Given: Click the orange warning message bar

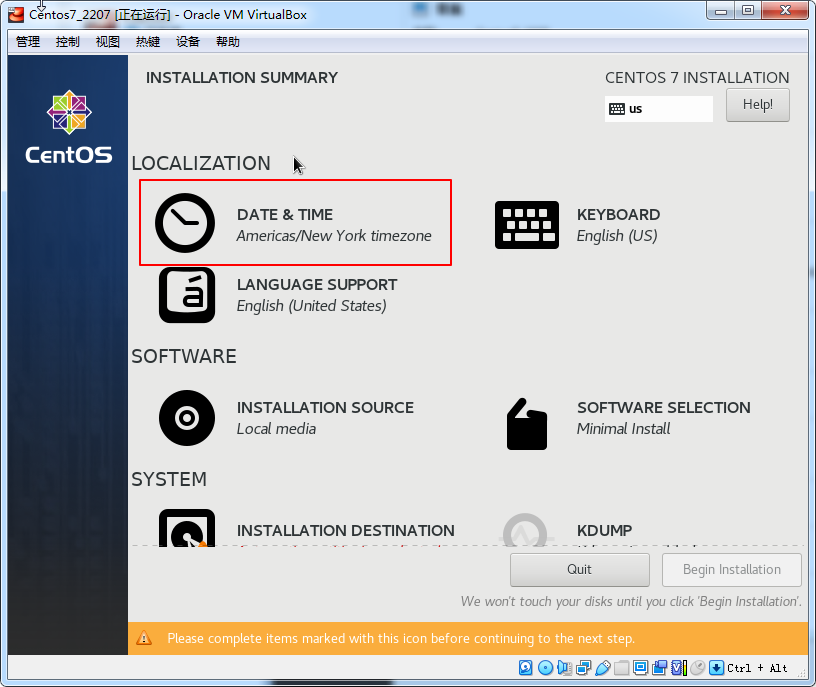Looking at the screenshot, I should pos(467,638).
